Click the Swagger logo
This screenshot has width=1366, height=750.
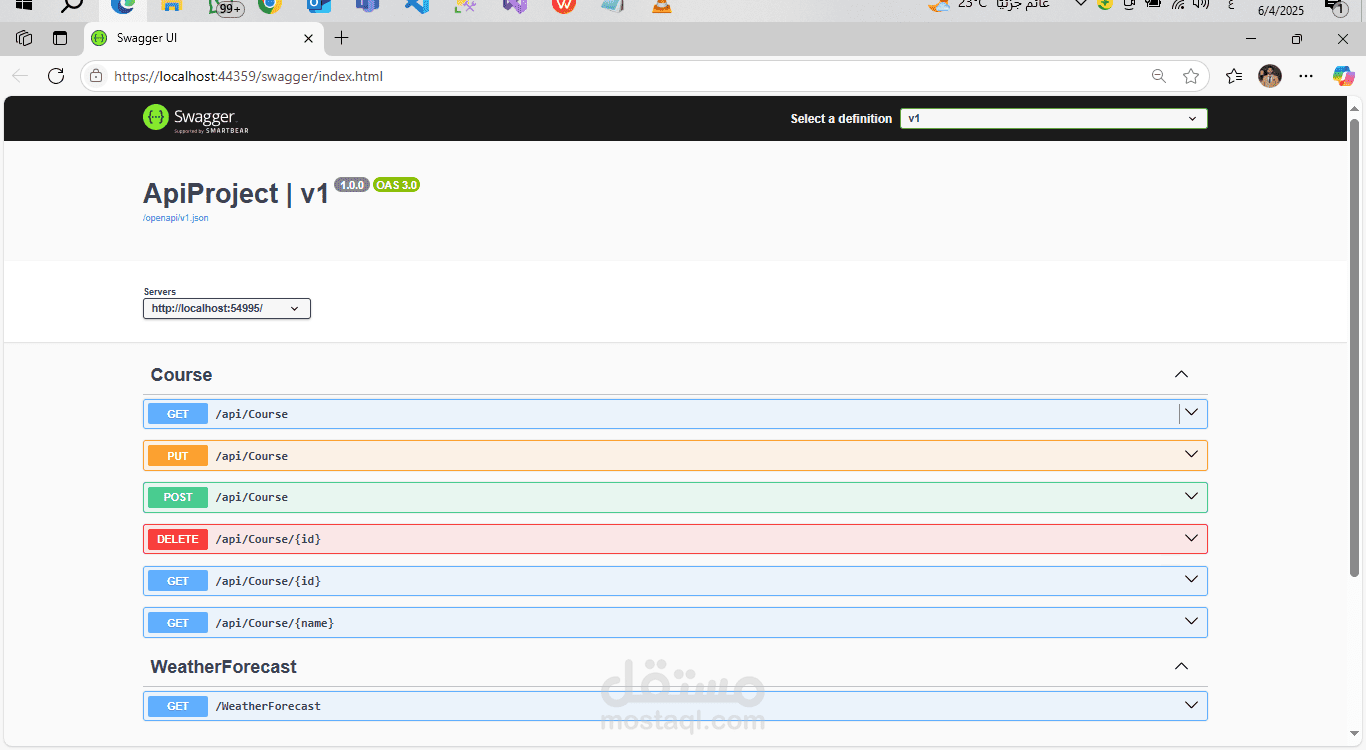pyautogui.click(x=196, y=118)
